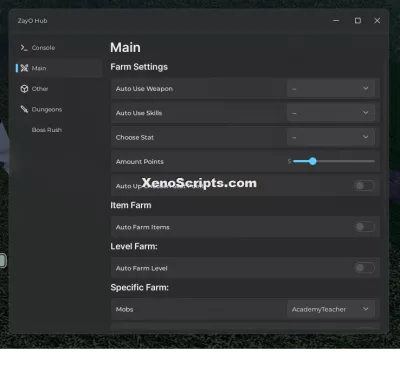Minimize the ZayO Hub window

pyautogui.click(x=336, y=21)
